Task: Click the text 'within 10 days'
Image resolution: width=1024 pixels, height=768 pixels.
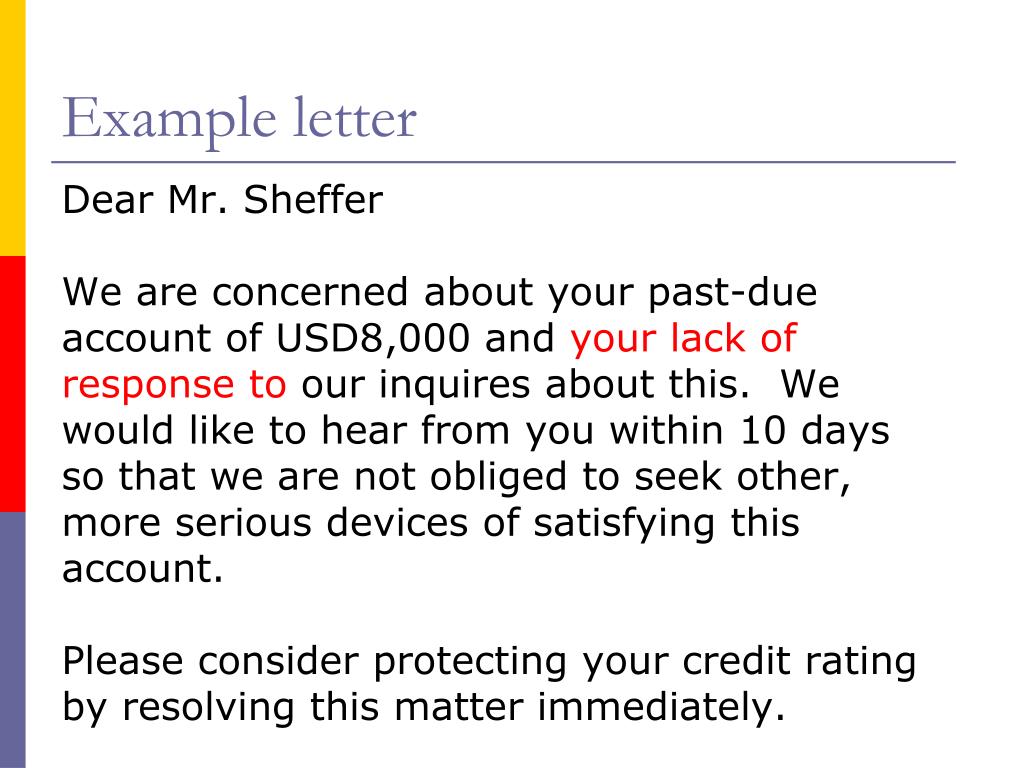Action: [749, 431]
